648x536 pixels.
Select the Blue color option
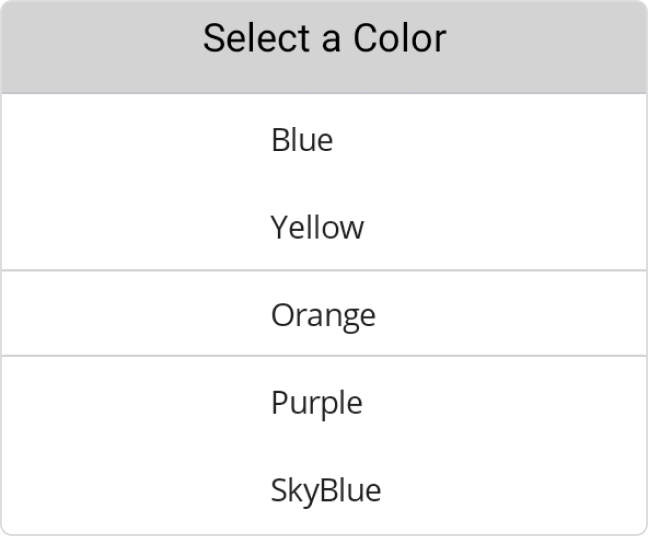(302, 140)
